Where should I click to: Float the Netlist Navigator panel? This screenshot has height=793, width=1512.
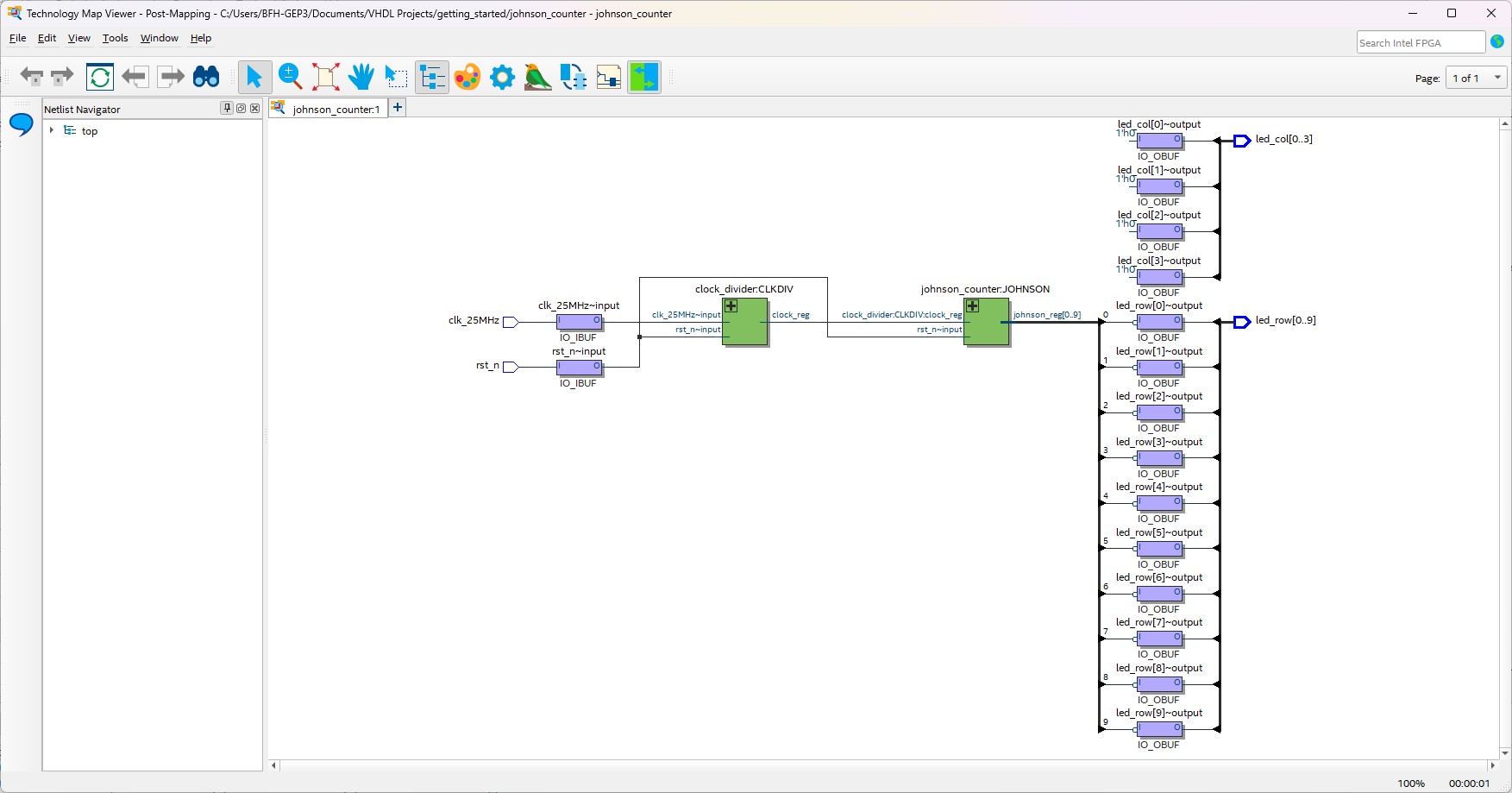click(x=242, y=109)
